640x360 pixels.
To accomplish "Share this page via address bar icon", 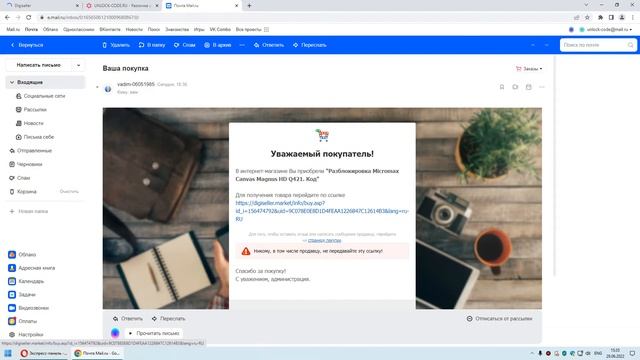I will [577, 18].
